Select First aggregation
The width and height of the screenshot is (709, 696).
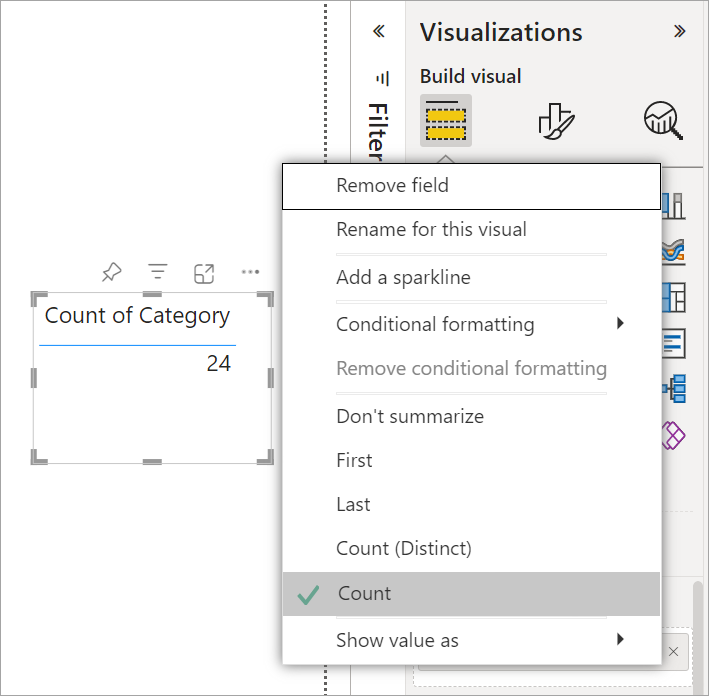click(472, 460)
